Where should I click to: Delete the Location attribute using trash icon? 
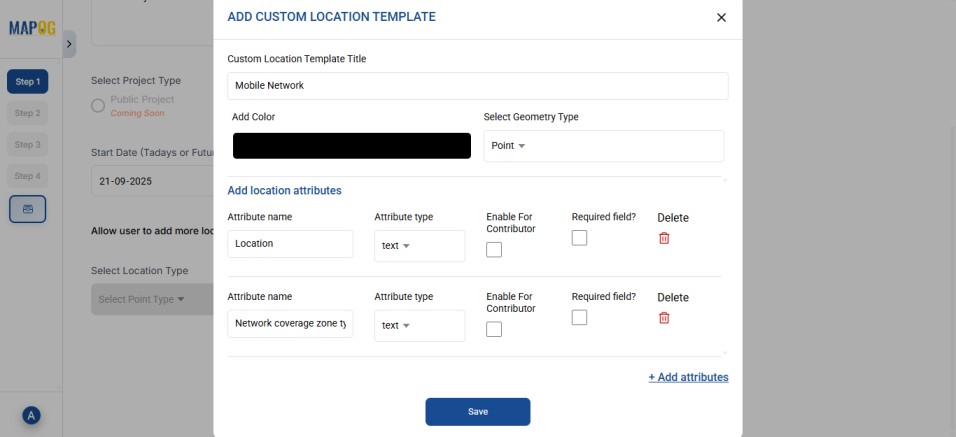tap(663, 238)
